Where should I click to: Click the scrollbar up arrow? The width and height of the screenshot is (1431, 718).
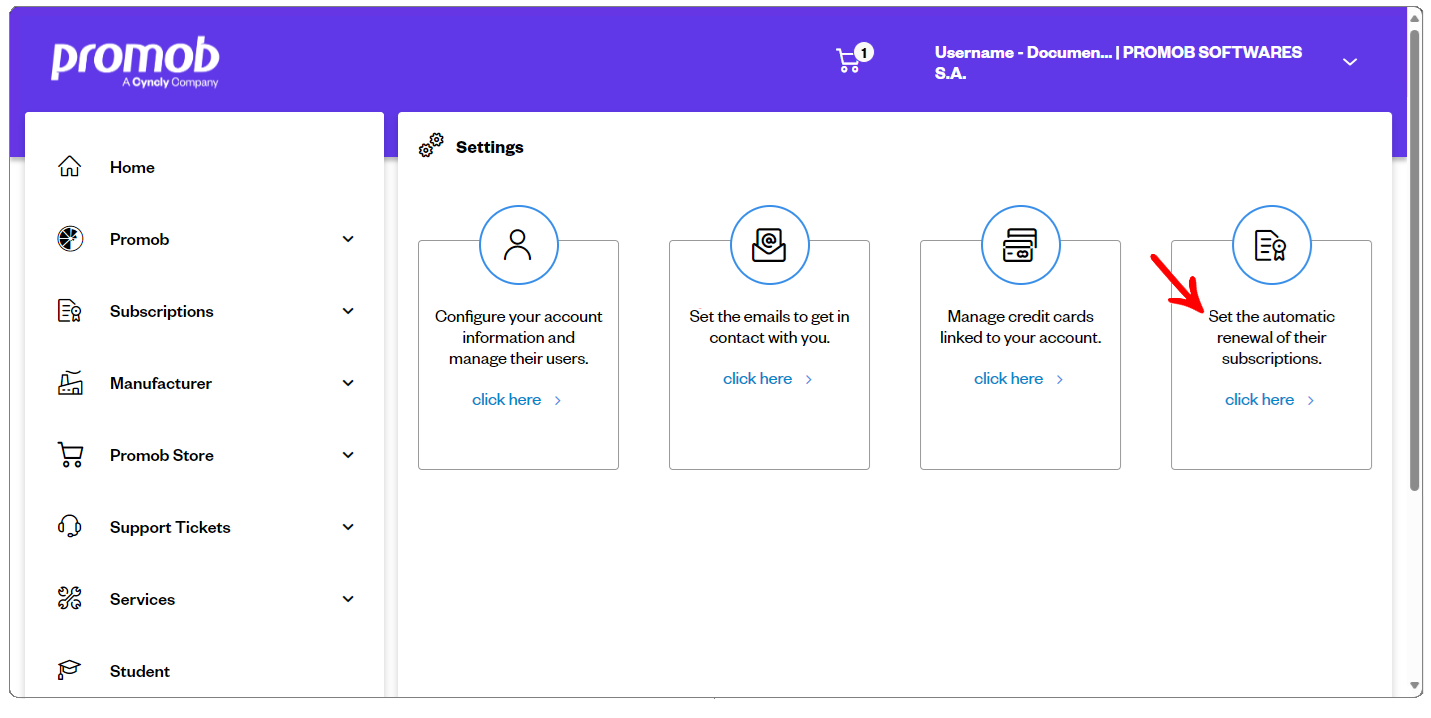tap(1415, 18)
